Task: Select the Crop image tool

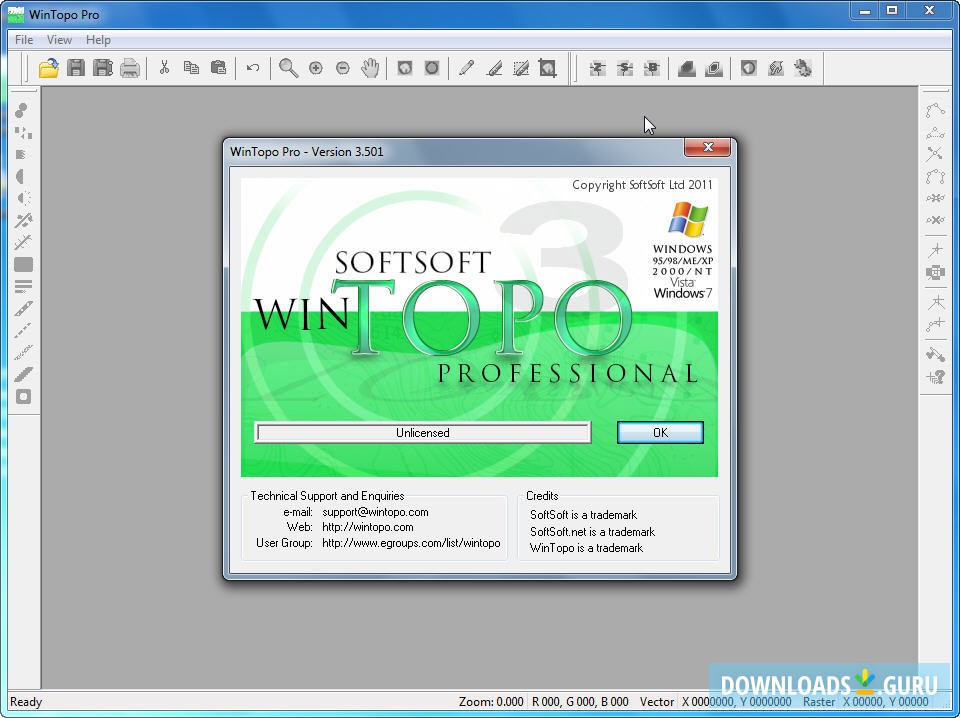Action: coord(547,68)
